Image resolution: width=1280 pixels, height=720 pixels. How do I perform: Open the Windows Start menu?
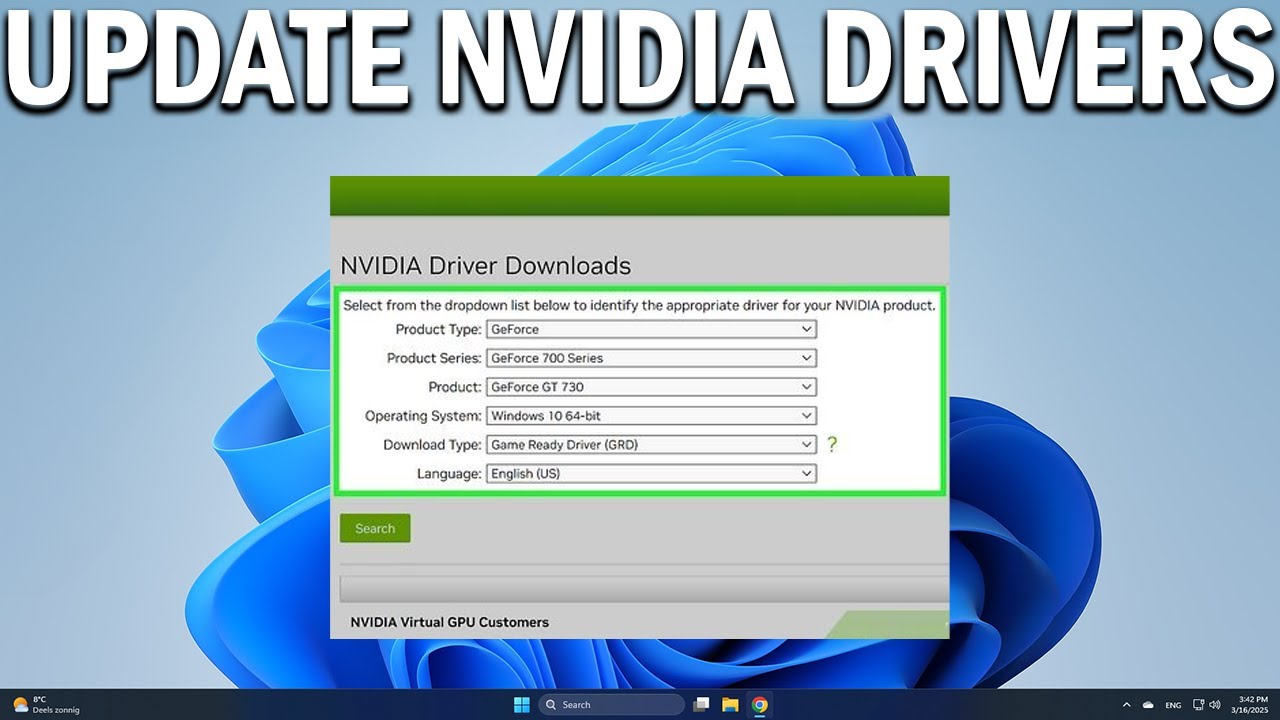click(521, 705)
